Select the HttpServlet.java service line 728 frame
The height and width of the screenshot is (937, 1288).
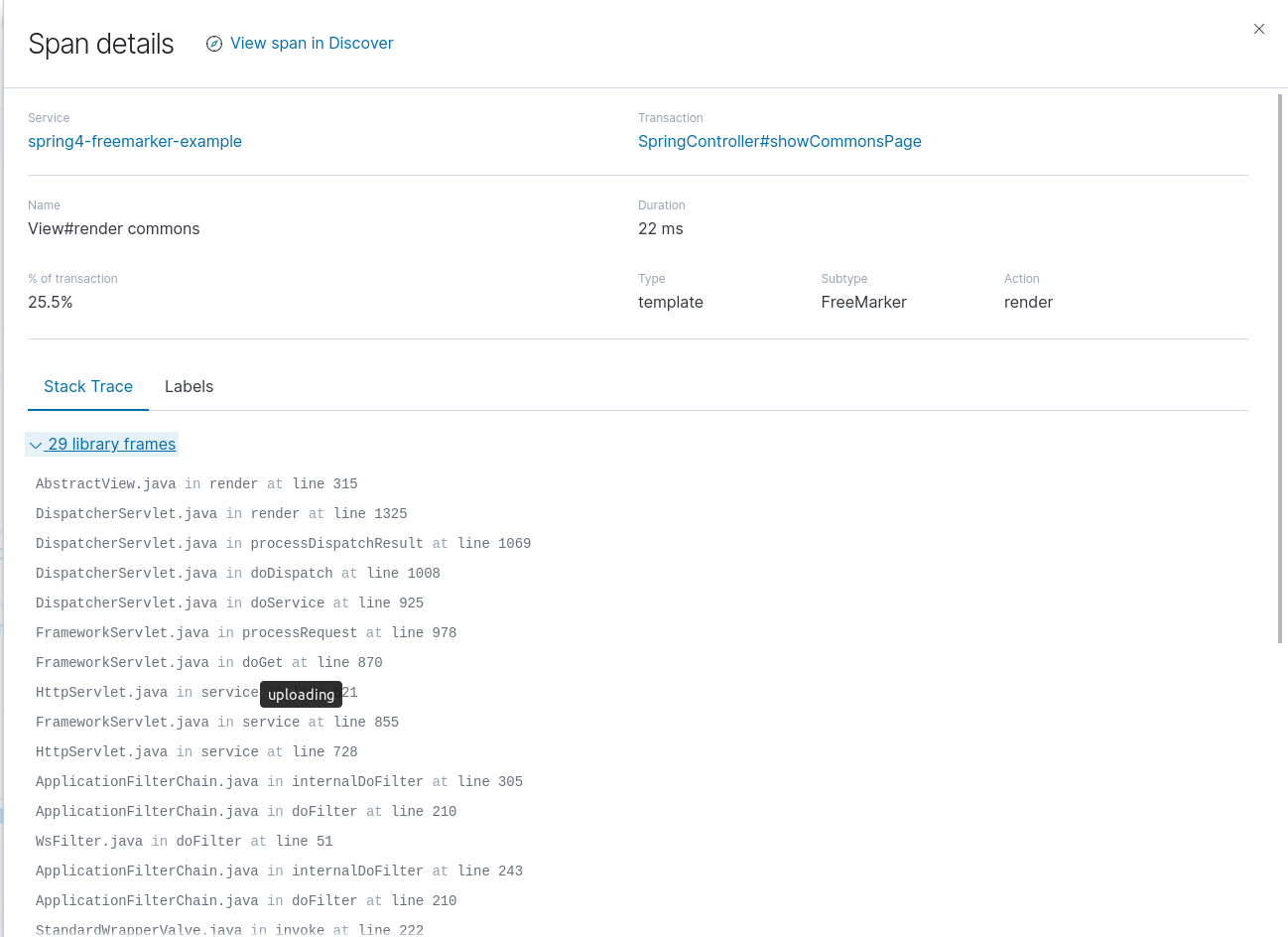tap(196, 752)
